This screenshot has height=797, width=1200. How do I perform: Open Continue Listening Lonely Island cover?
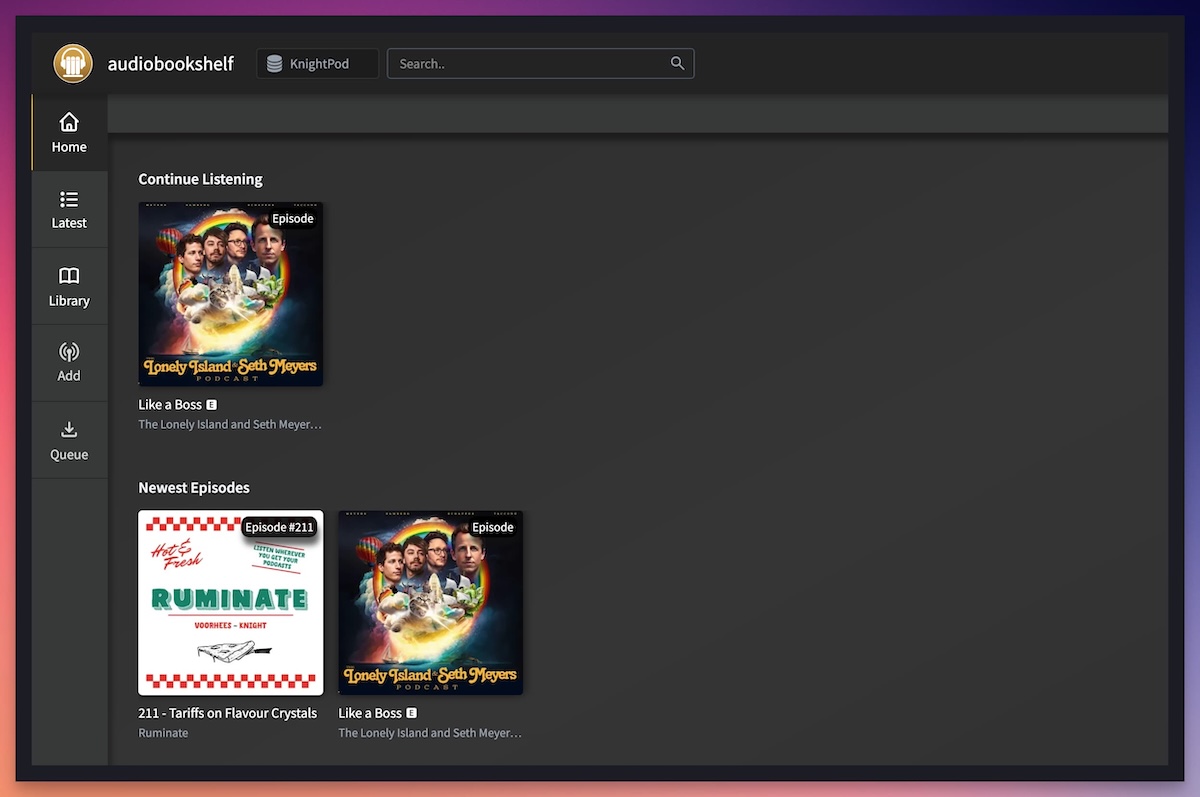click(x=231, y=294)
